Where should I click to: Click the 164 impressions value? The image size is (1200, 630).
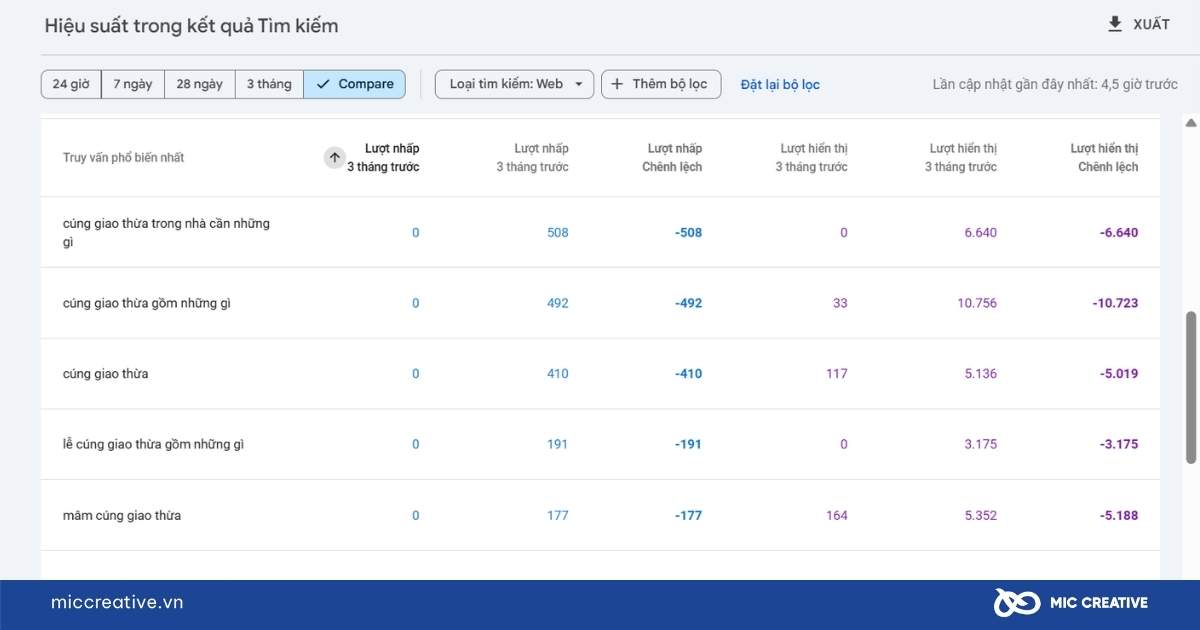tap(837, 515)
